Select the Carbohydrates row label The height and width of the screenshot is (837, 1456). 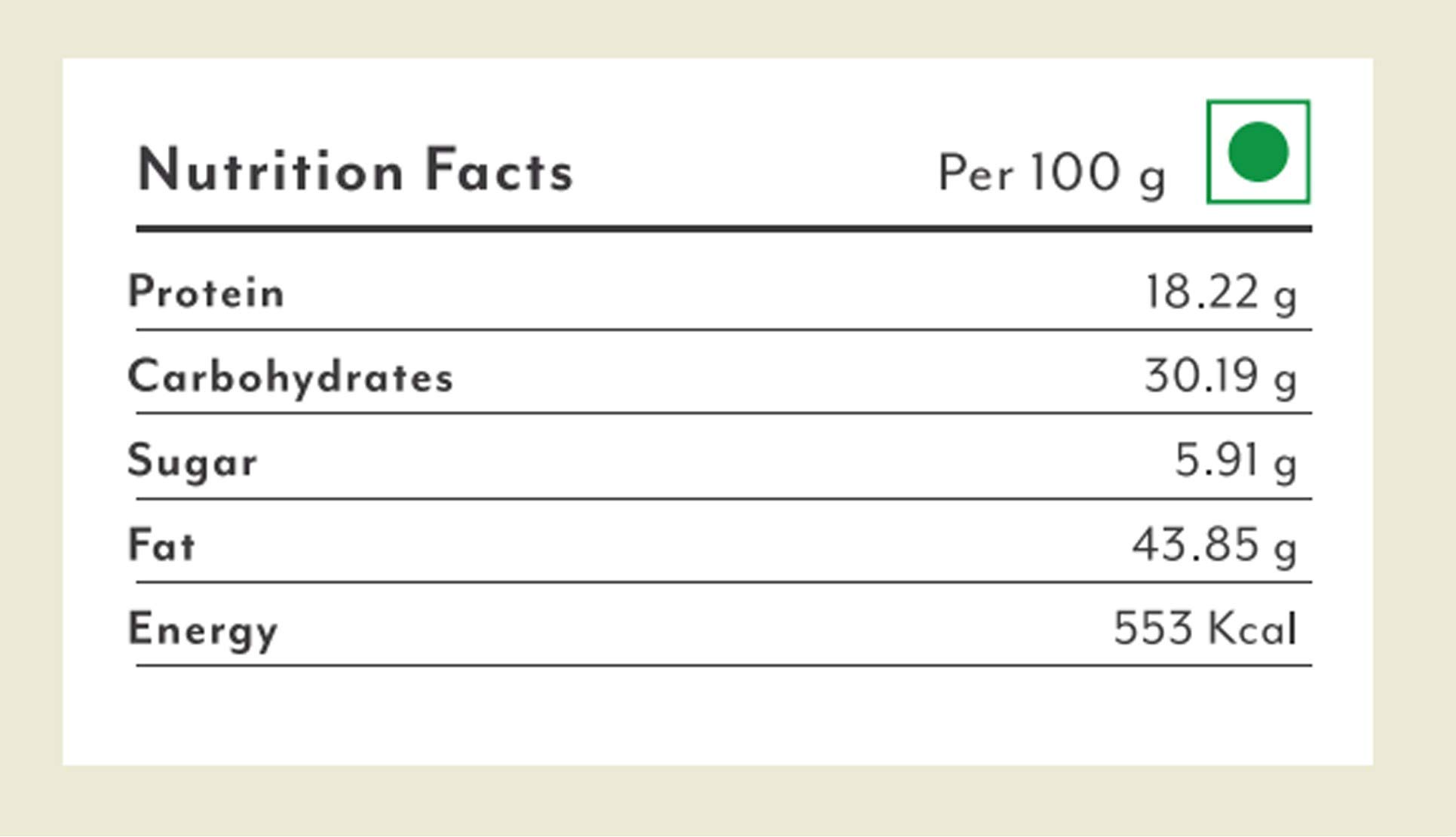point(290,376)
